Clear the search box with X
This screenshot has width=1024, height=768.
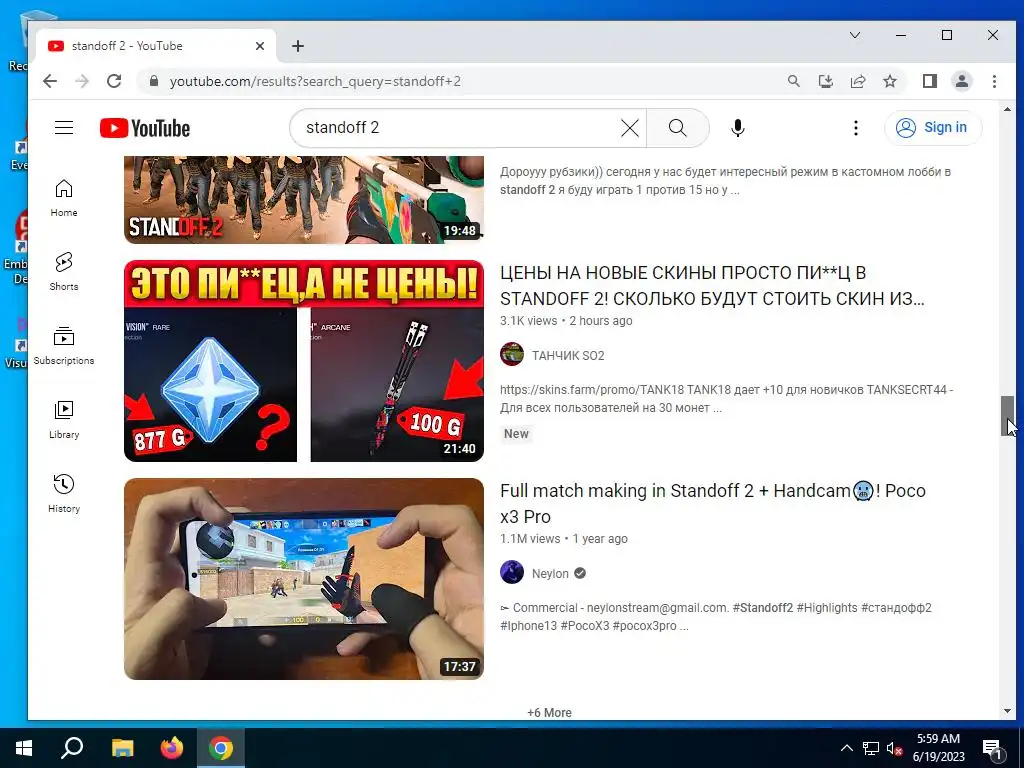[630, 128]
